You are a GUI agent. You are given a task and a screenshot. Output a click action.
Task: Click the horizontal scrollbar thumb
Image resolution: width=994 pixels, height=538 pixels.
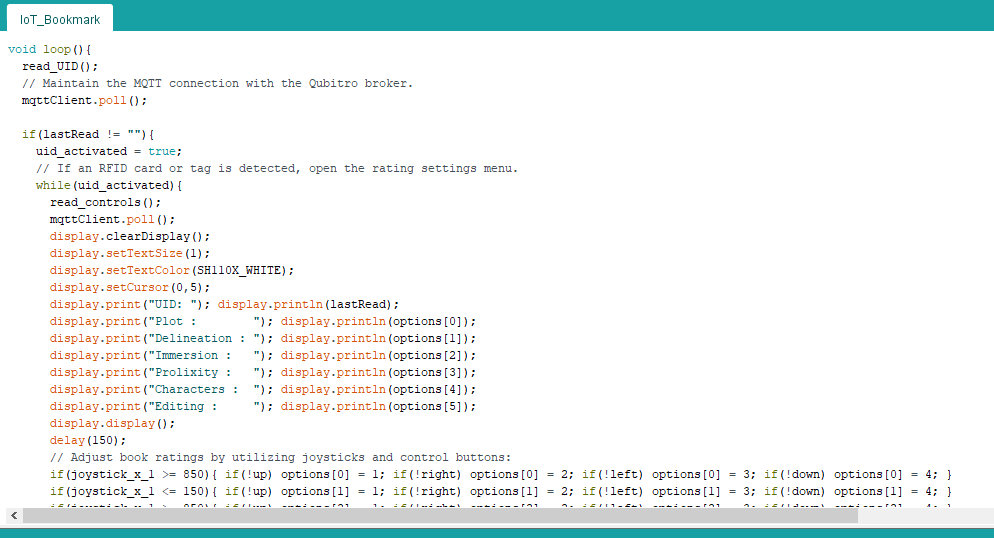(x=440, y=515)
